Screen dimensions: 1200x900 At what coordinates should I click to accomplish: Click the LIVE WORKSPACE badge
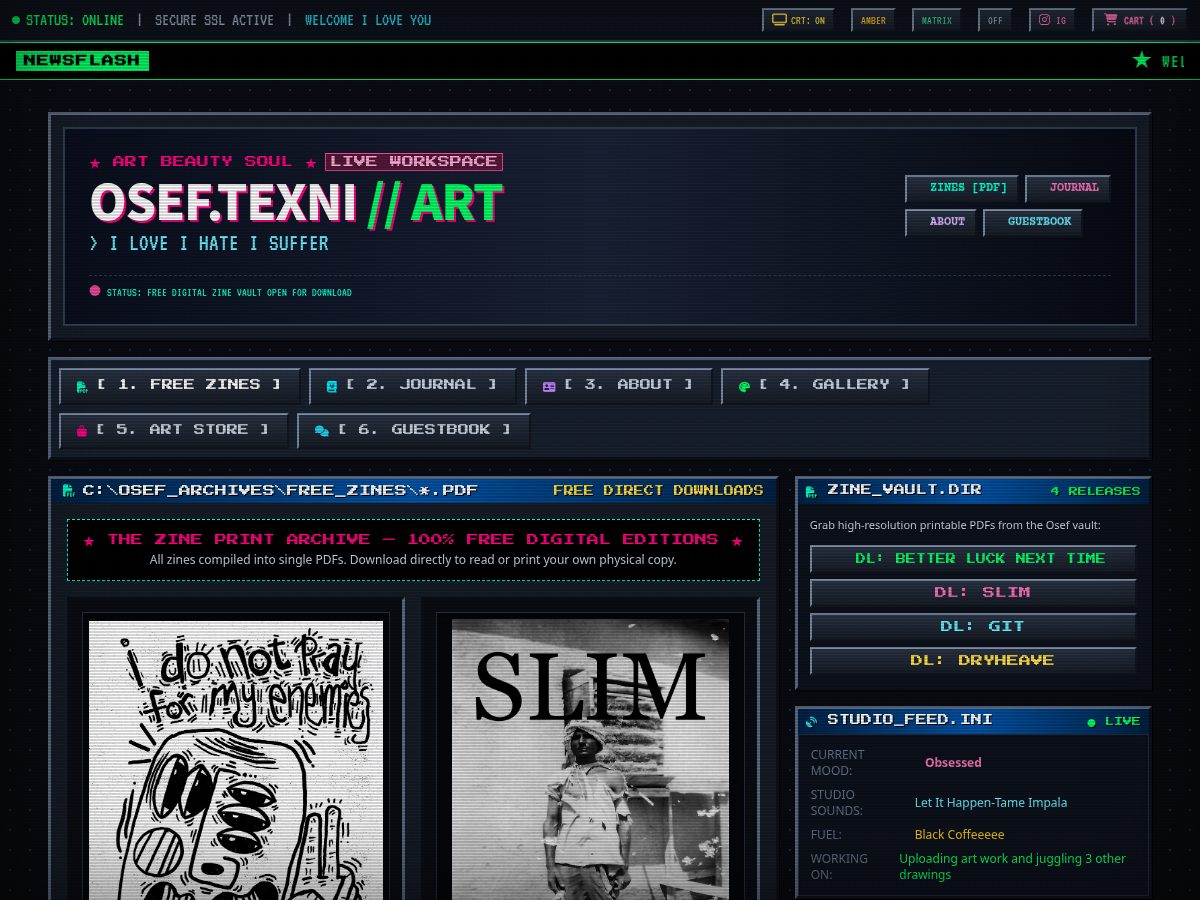click(x=413, y=161)
